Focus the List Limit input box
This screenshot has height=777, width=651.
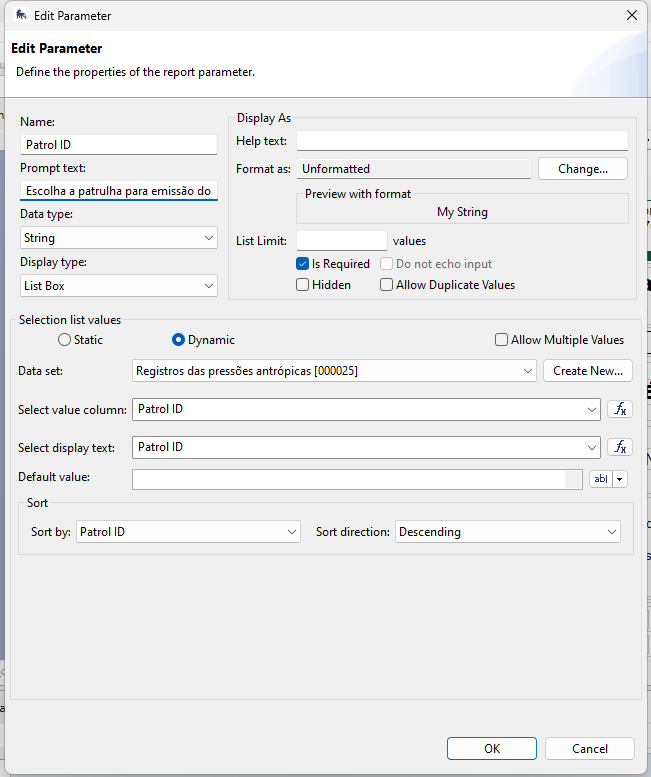[341, 241]
